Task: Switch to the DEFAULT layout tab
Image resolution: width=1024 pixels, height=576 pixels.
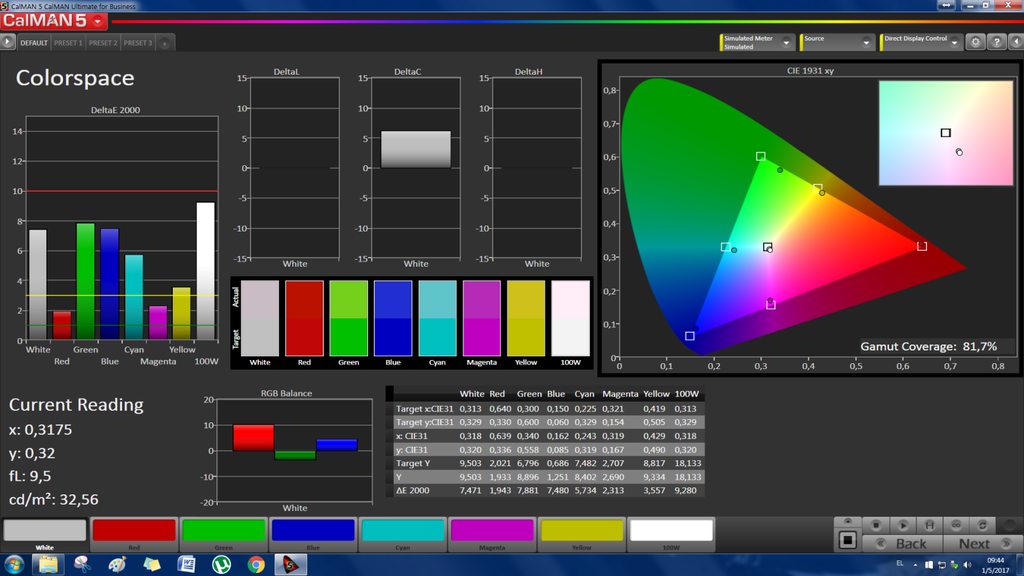Action: [33, 43]
